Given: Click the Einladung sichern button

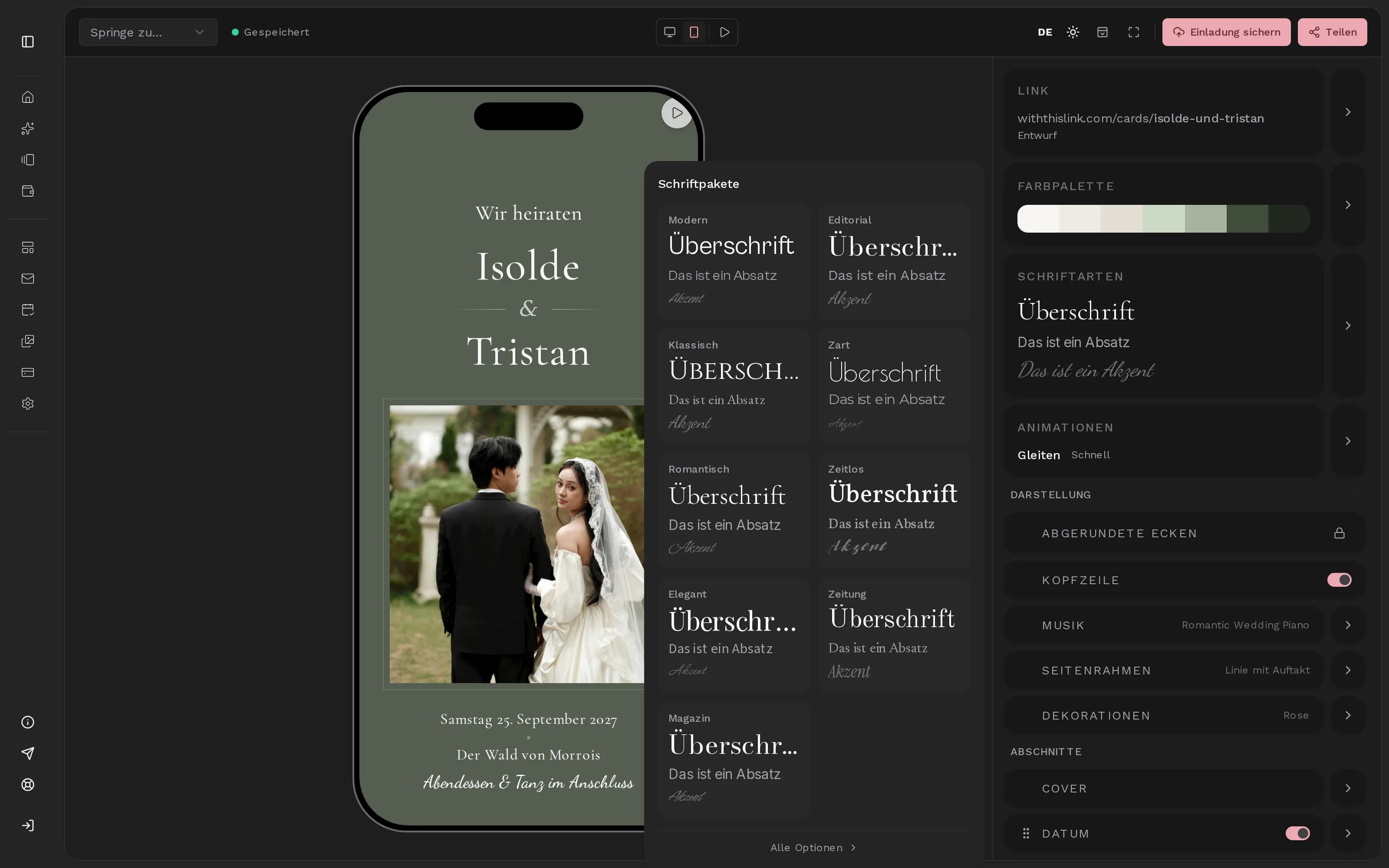Looking at the screenshot, I should coord(1226,32).
